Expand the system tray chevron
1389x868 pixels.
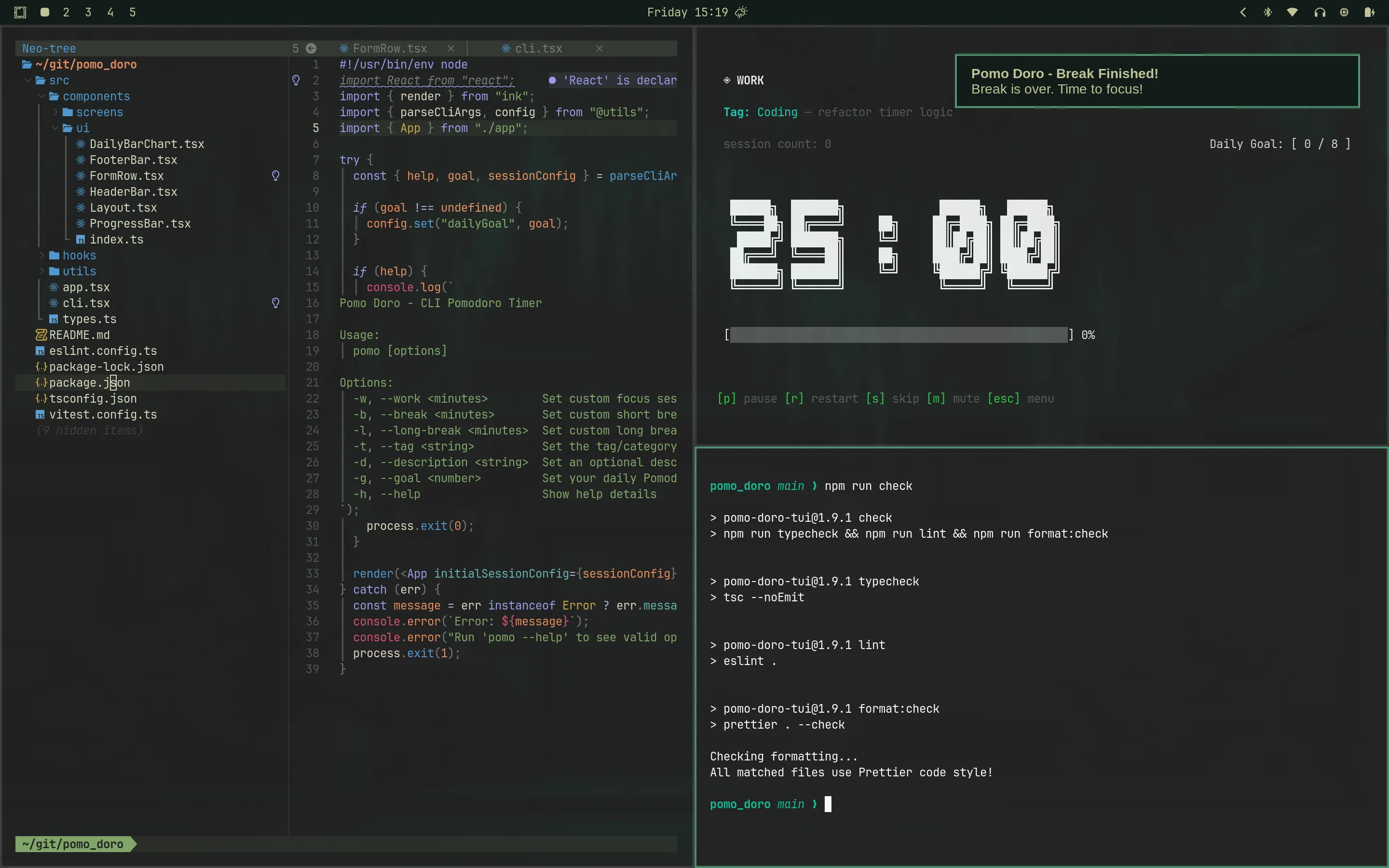(x=1243, y=12)
